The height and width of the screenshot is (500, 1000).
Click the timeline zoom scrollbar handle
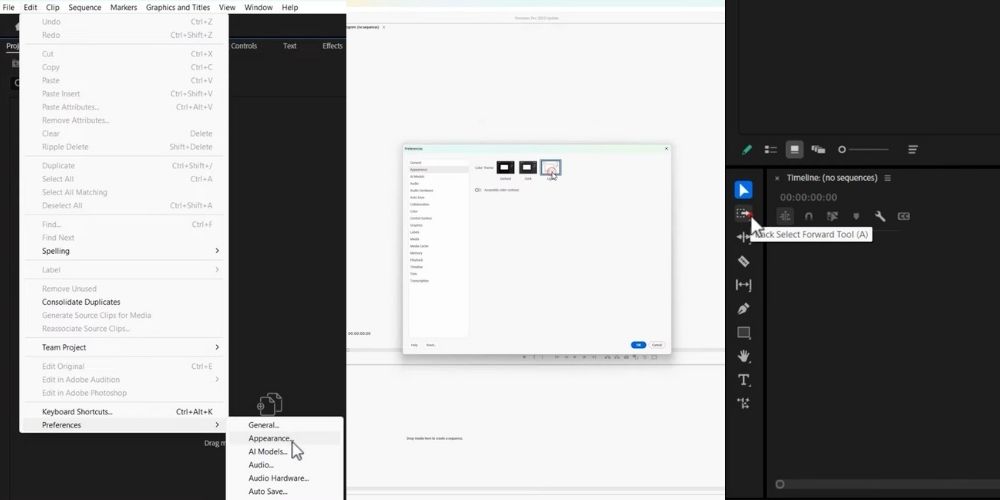(779, 484)
